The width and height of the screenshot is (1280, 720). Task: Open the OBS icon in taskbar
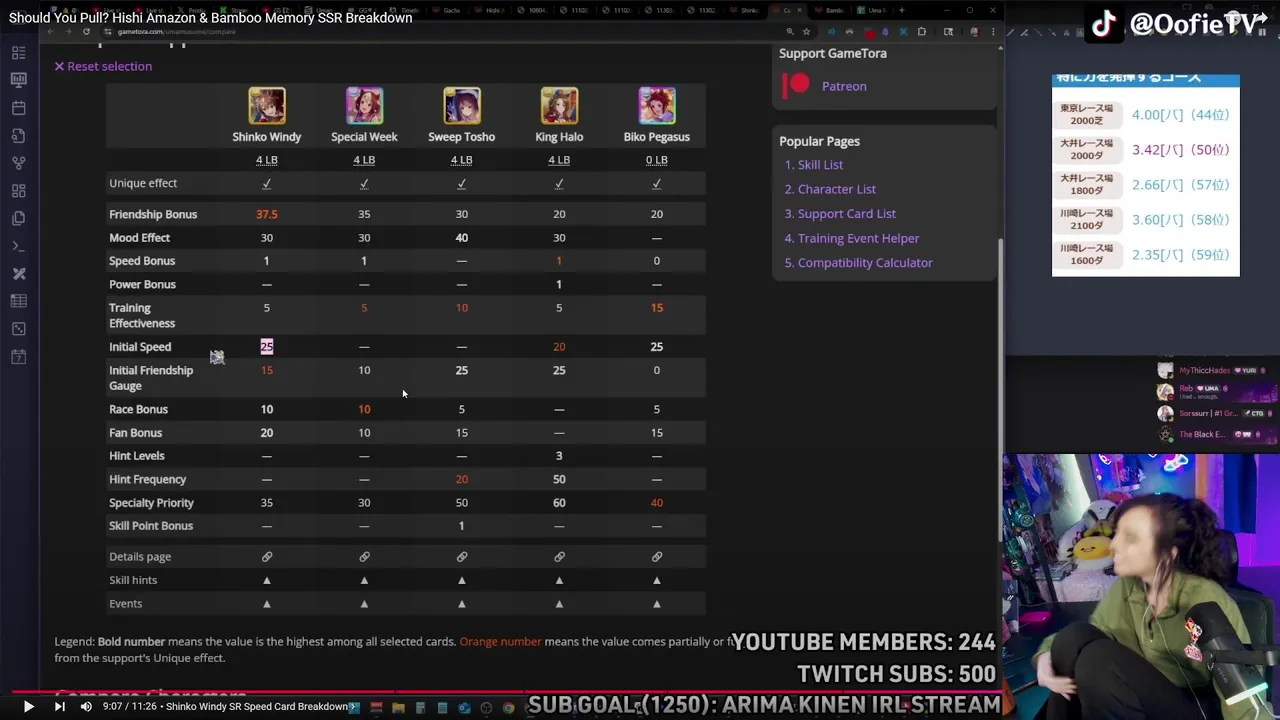click(x=486, y=708)
